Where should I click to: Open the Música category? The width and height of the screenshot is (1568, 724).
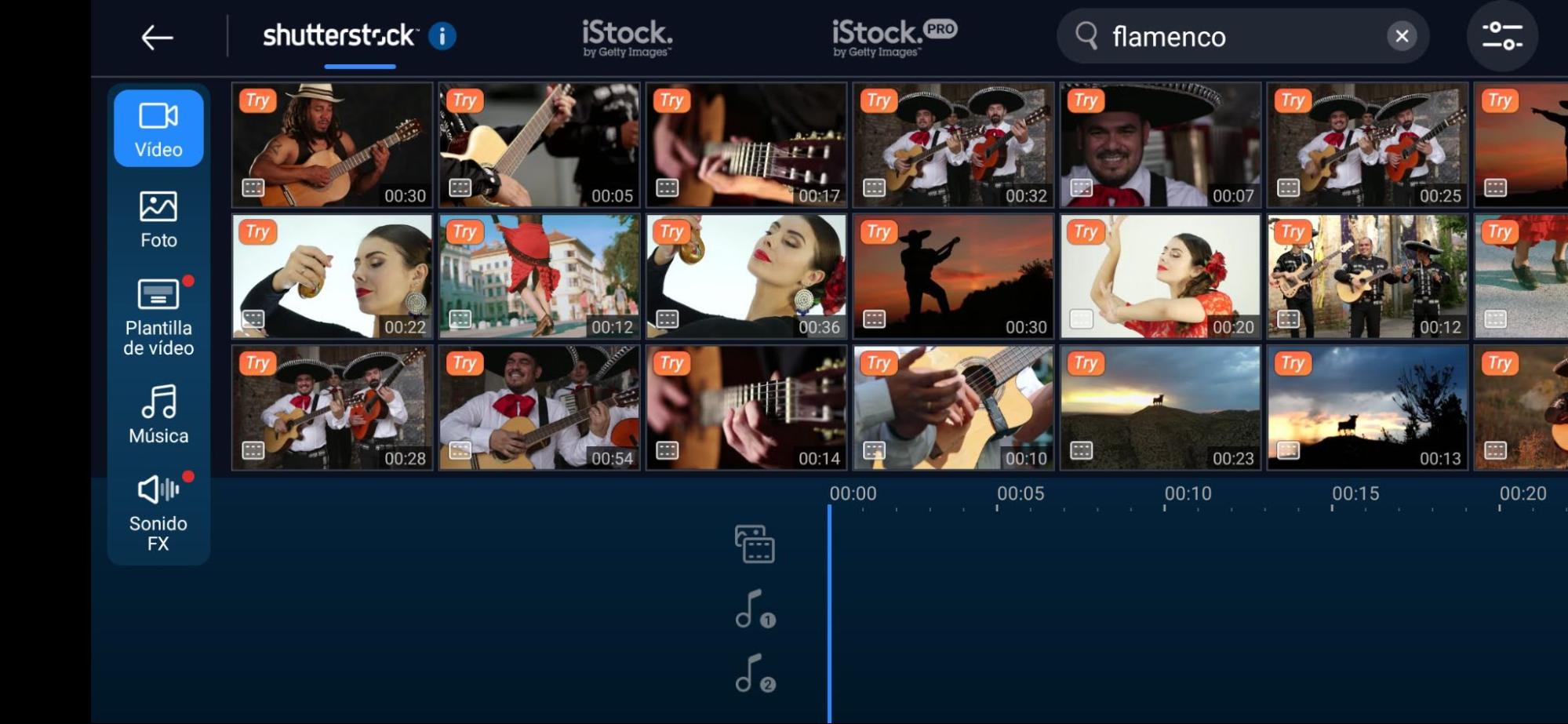(x=158, y=414)
